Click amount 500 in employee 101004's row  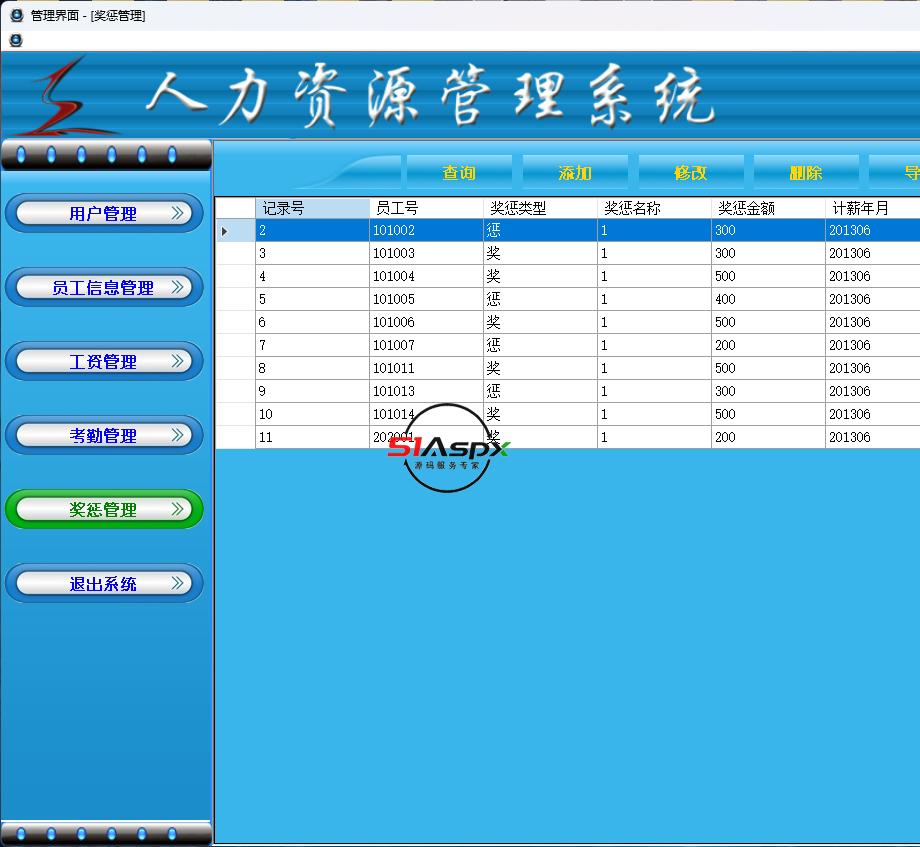(x=767, y=276)
